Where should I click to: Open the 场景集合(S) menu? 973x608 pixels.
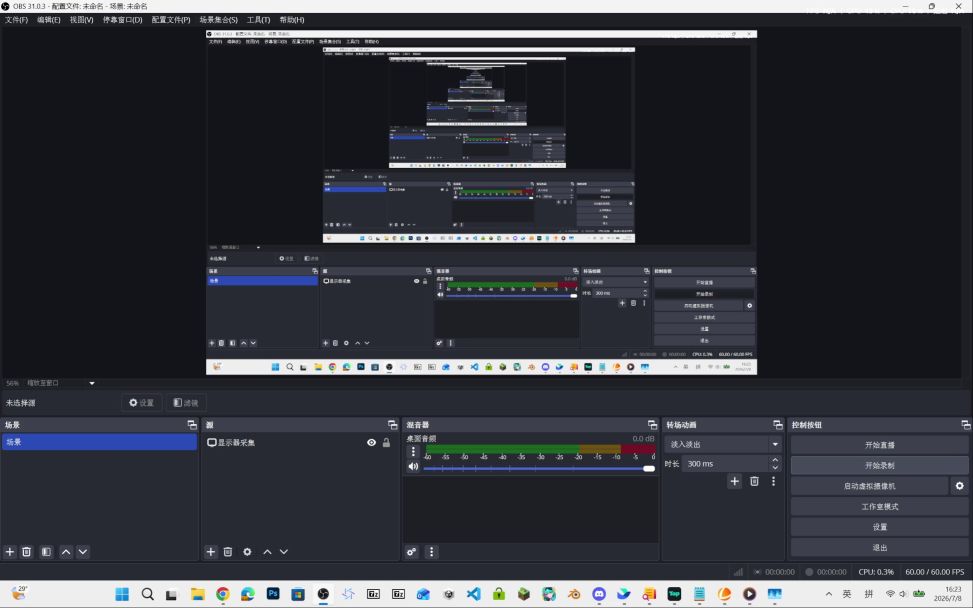(218, 20)
